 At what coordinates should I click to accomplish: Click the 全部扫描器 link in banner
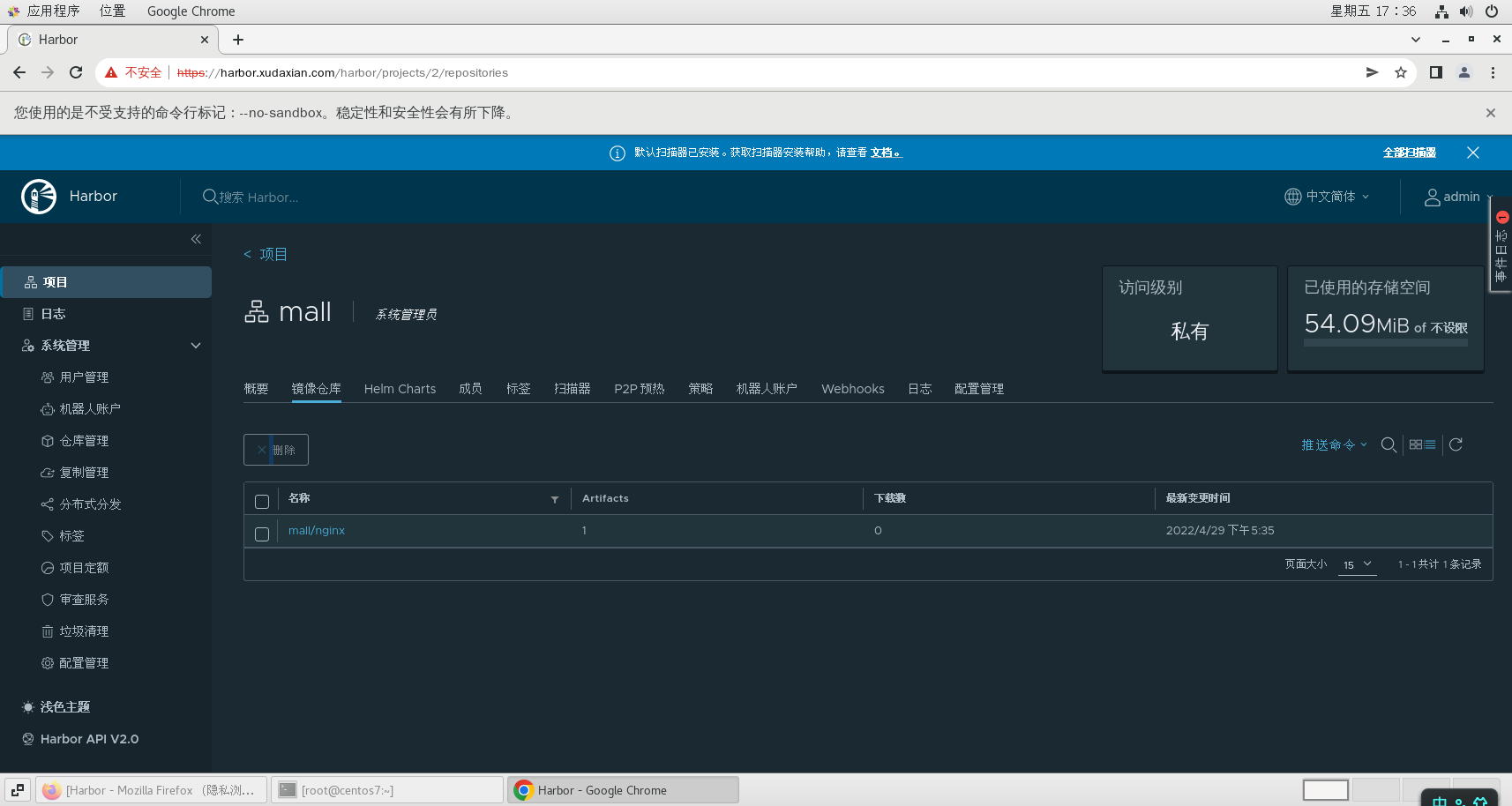pos(1410,153)
